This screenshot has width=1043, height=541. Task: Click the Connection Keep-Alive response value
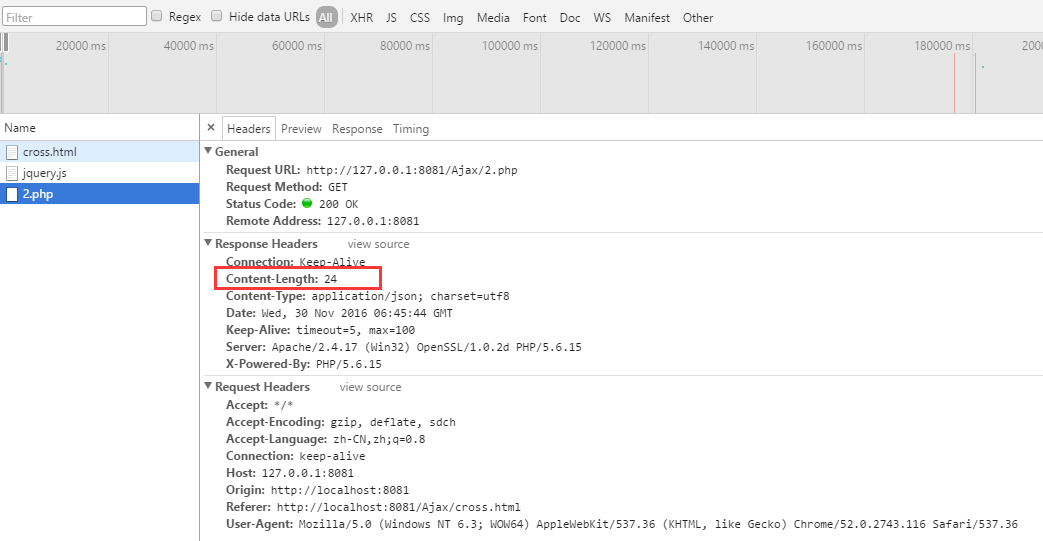pos(332,262)
